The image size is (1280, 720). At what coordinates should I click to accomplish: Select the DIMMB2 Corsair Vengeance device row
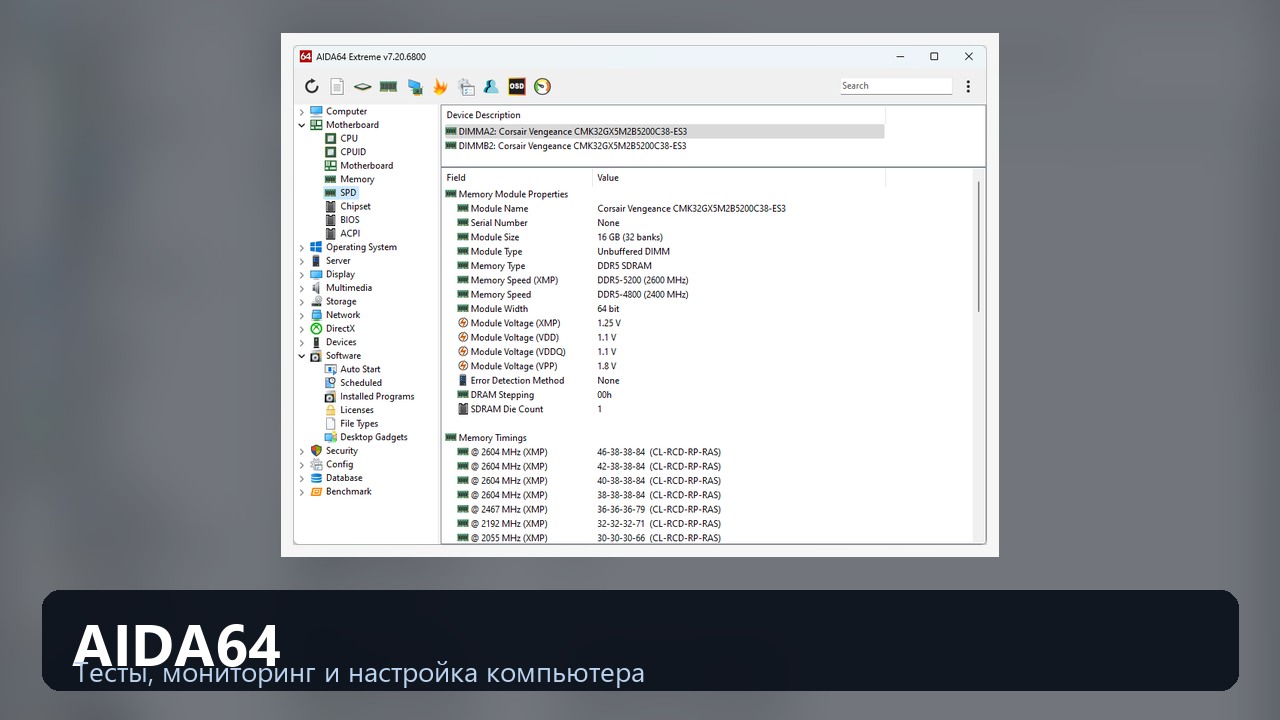pyautogui.click(x=664, y=146)
